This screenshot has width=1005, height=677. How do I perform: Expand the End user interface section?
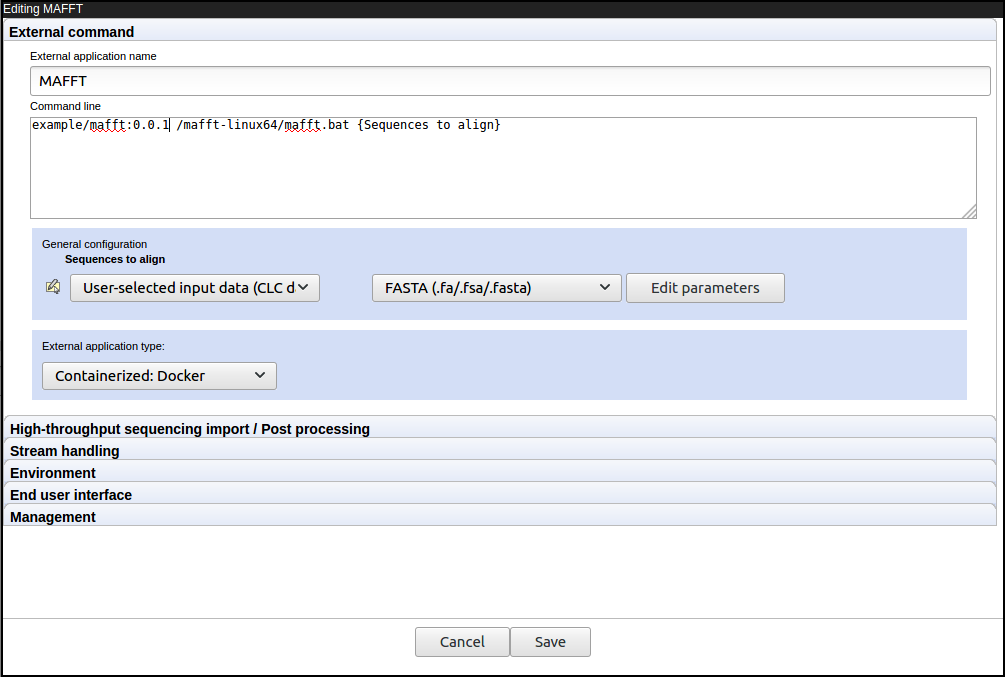pyautogui.click(x=70, y=494)
